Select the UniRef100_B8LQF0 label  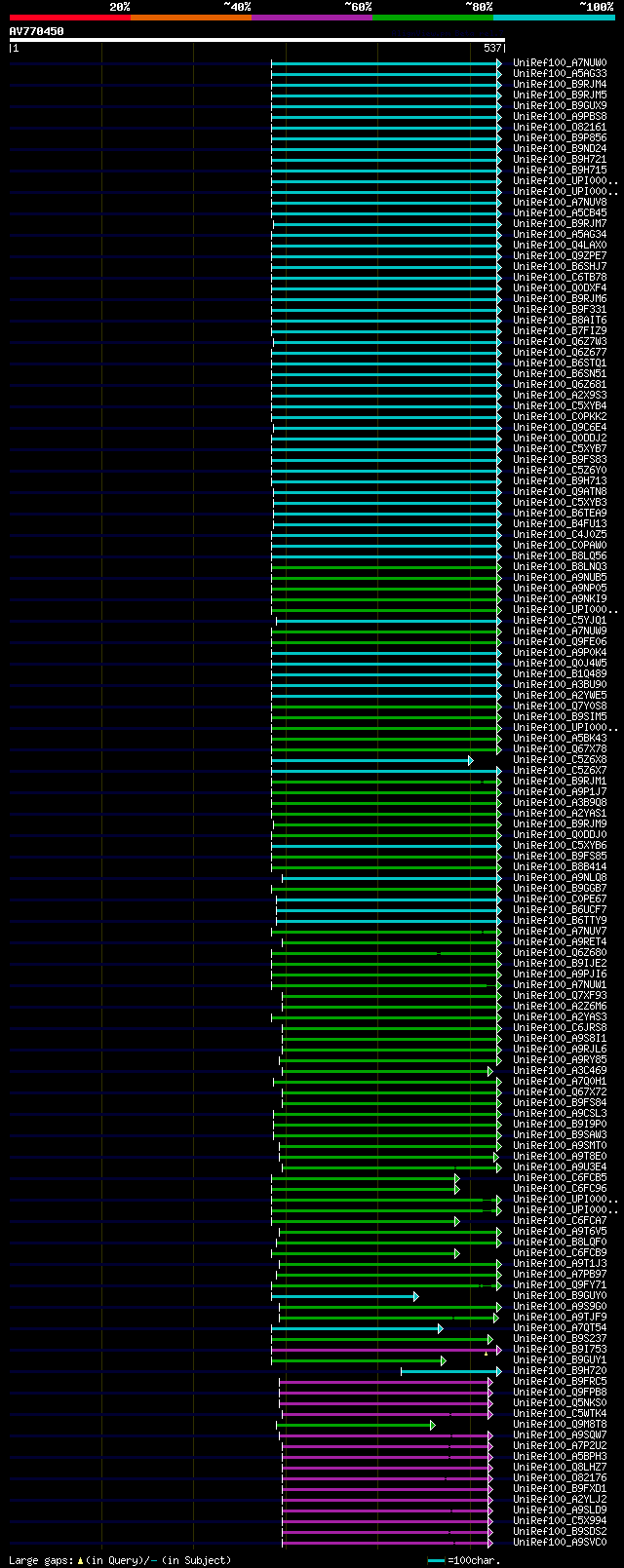pyautogui.click(x=560, y=1243)
